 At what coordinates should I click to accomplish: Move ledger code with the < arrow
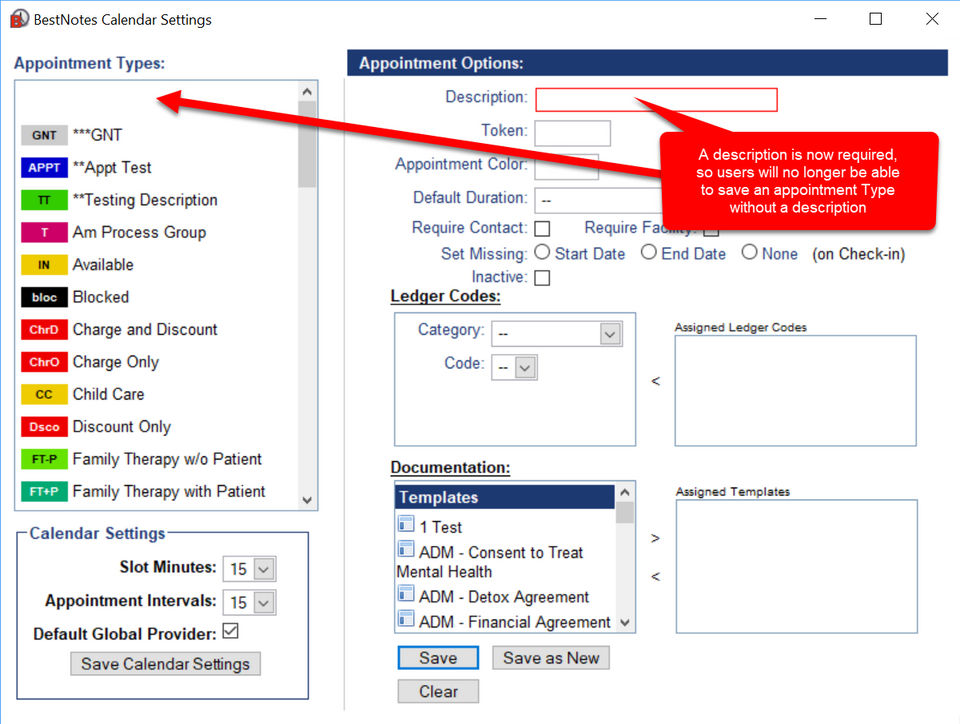click(656, 381)
